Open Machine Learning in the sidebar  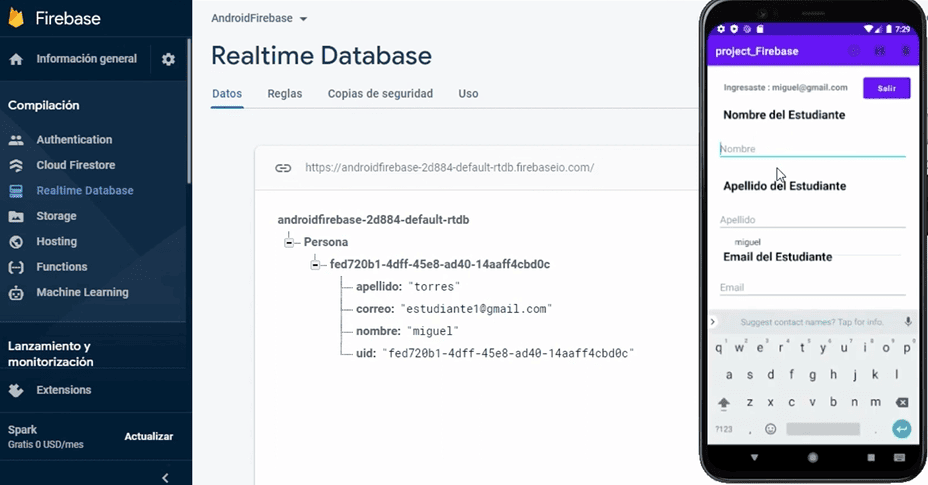pyautogui.click(x=82, y=293)
